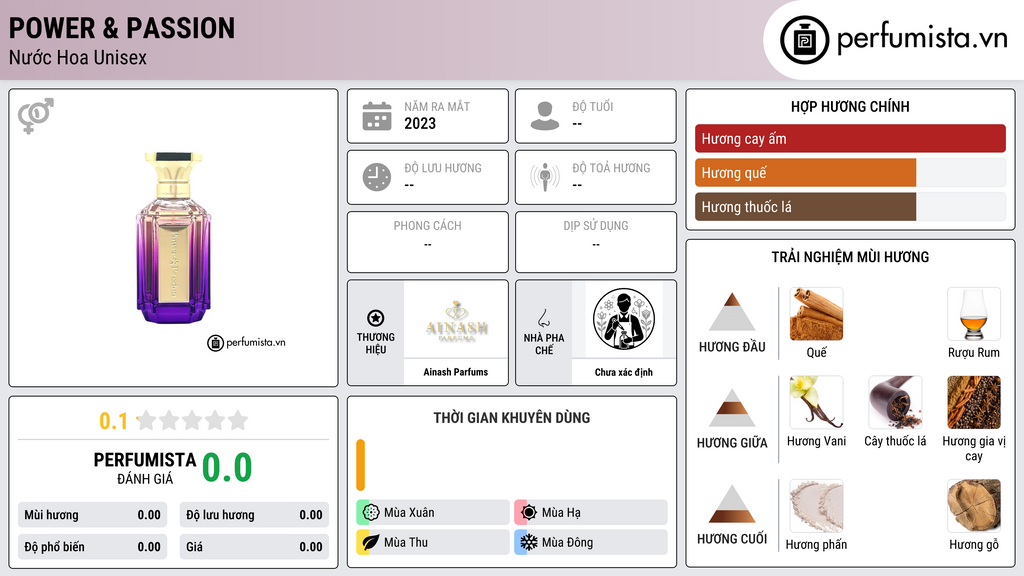This screenshot has width=1024, height=576.
Task: Click the Mùa Thu season chip
Action: pos(432,542)
